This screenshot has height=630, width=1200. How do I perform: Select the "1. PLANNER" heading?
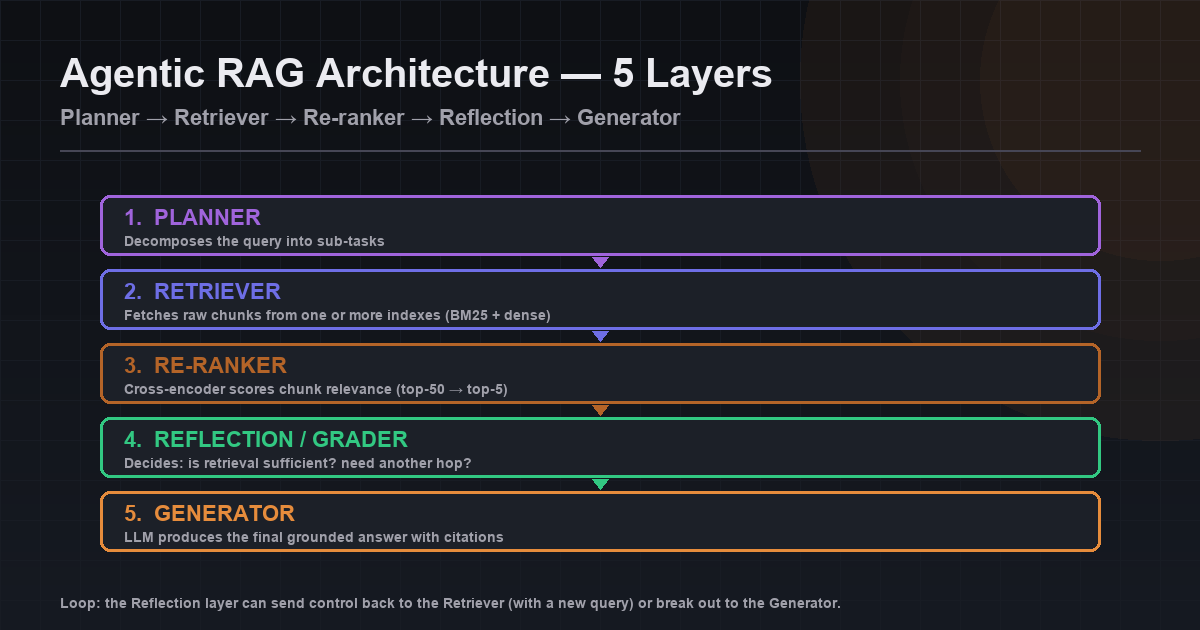[192, 217]
